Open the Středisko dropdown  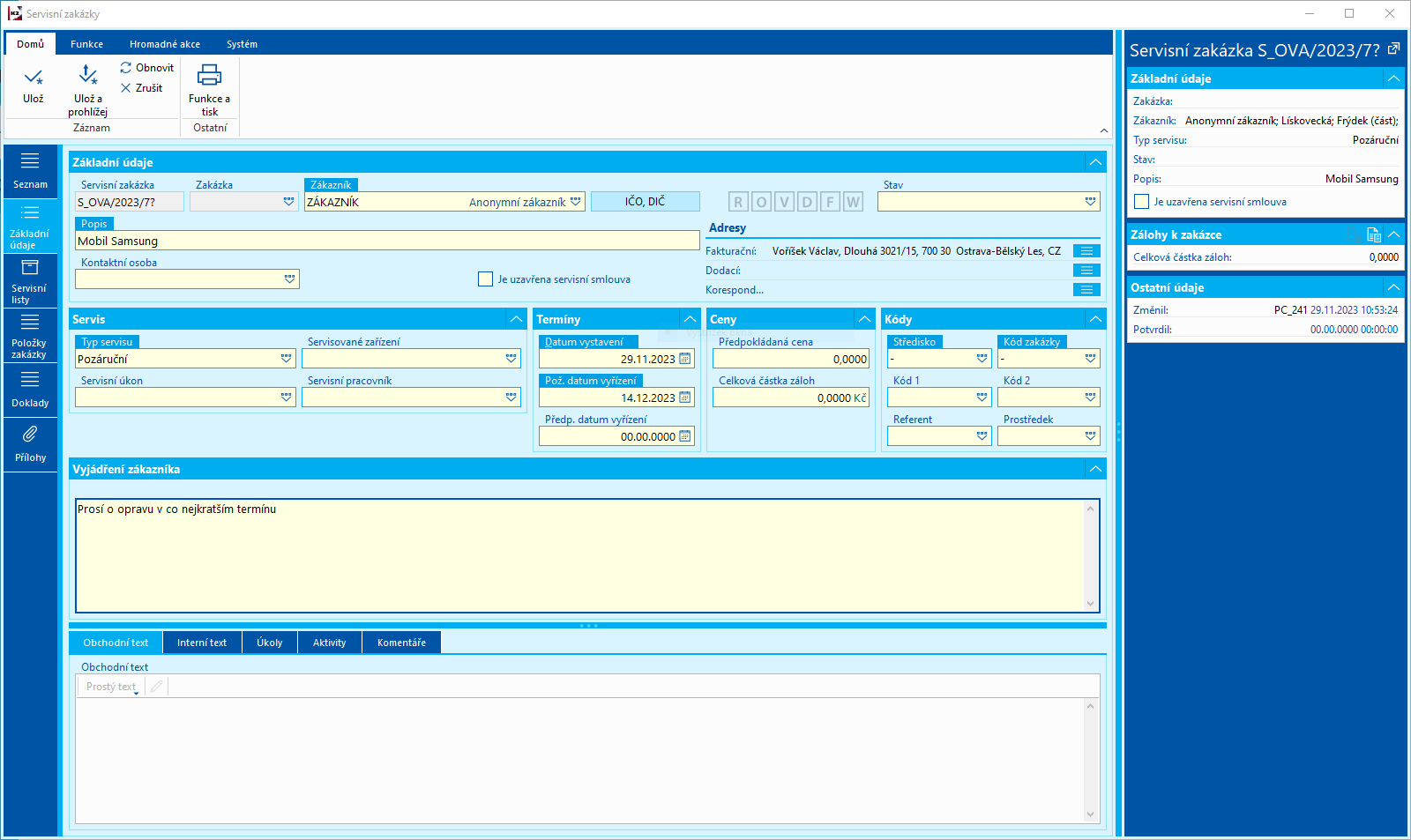click(x=982, y=359)
